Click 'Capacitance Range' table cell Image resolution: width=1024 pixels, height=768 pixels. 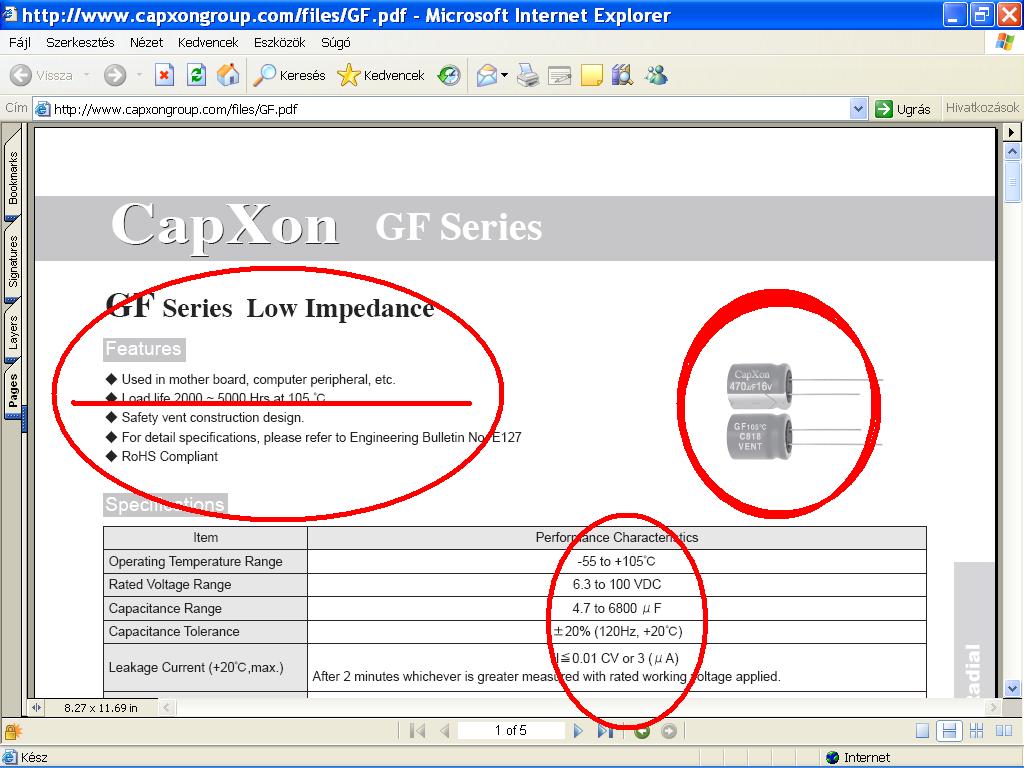click(x=205, y=609)
